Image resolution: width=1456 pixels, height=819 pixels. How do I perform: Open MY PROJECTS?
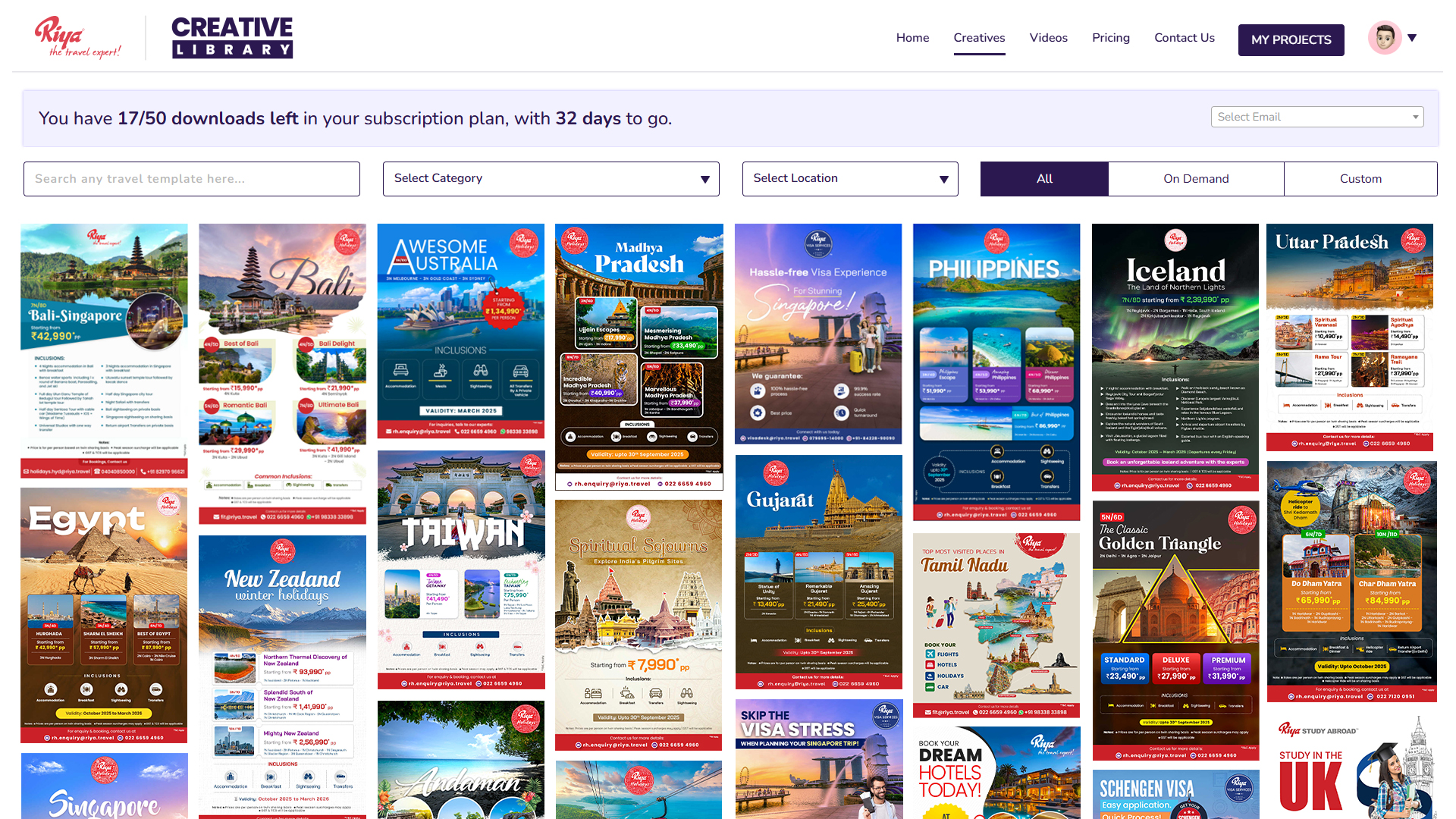[1291, 40]
